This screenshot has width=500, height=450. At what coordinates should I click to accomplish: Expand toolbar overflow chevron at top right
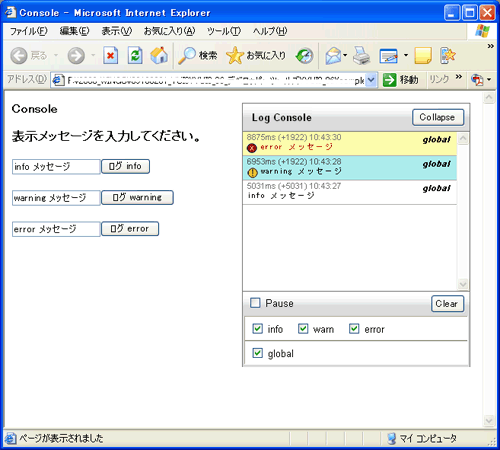coord(490,46)
